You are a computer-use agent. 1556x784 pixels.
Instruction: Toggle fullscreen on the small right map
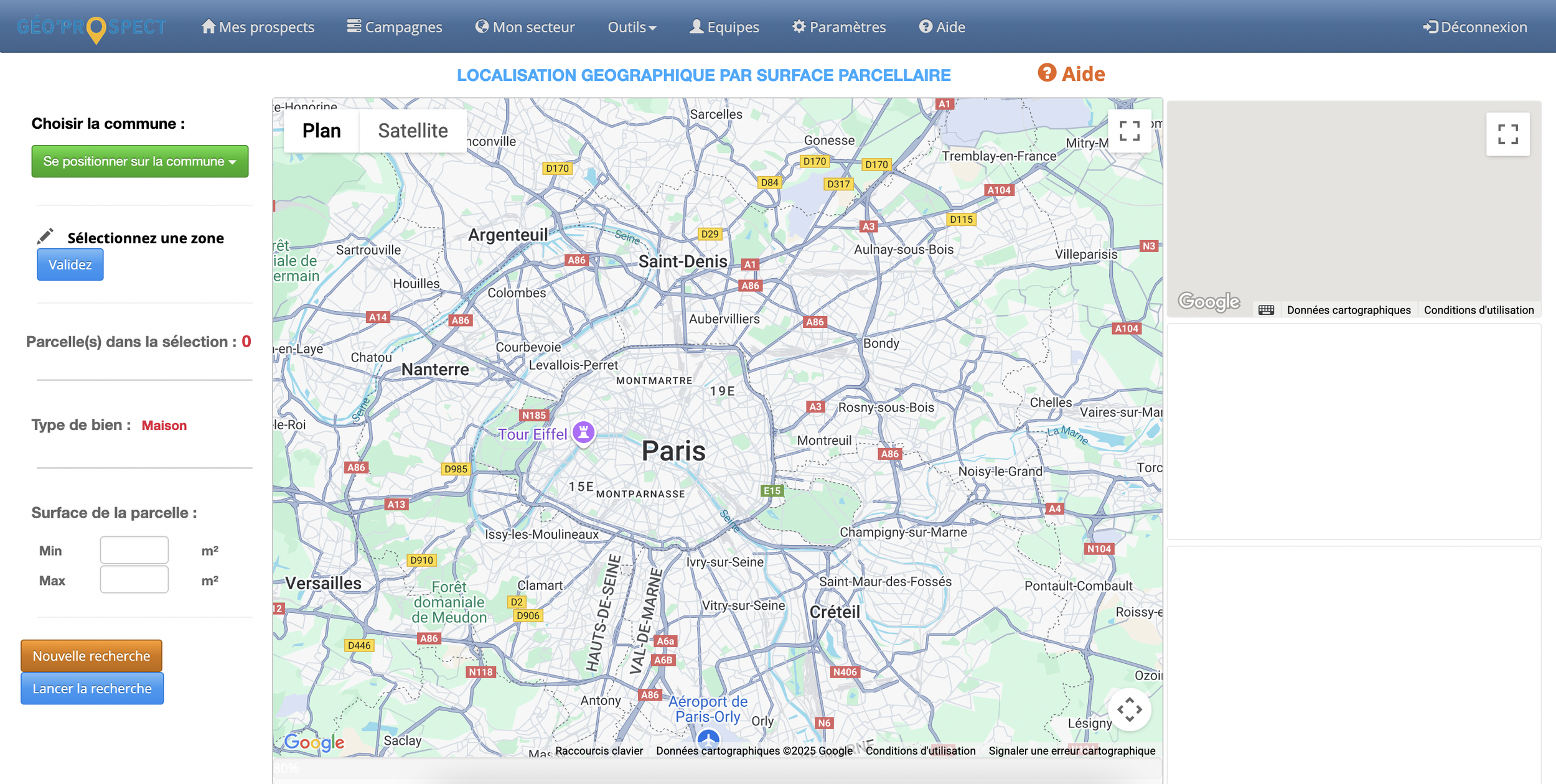click(1507, 134)
